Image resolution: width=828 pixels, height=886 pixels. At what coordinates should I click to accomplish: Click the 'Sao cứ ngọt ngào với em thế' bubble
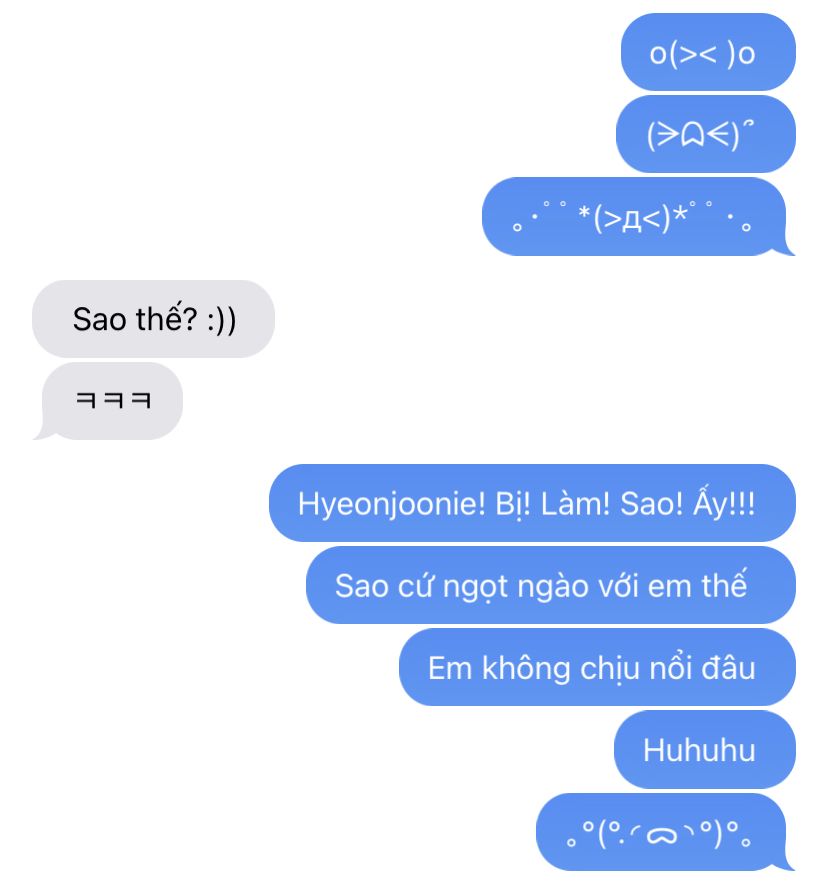point(550,585)
